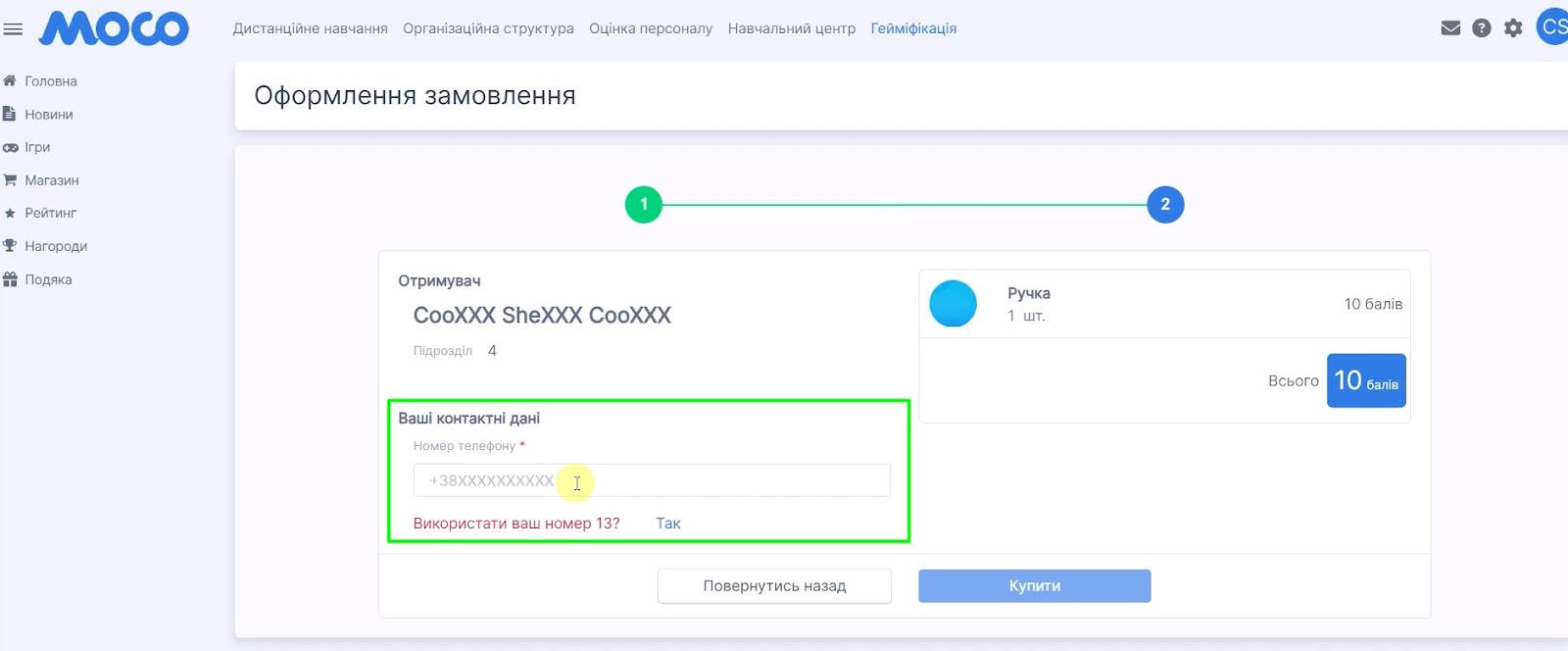The width and height of the screenshot is (1568, 651).
Task: Click step 1 circle in progress
Action: tap(644, 204)
